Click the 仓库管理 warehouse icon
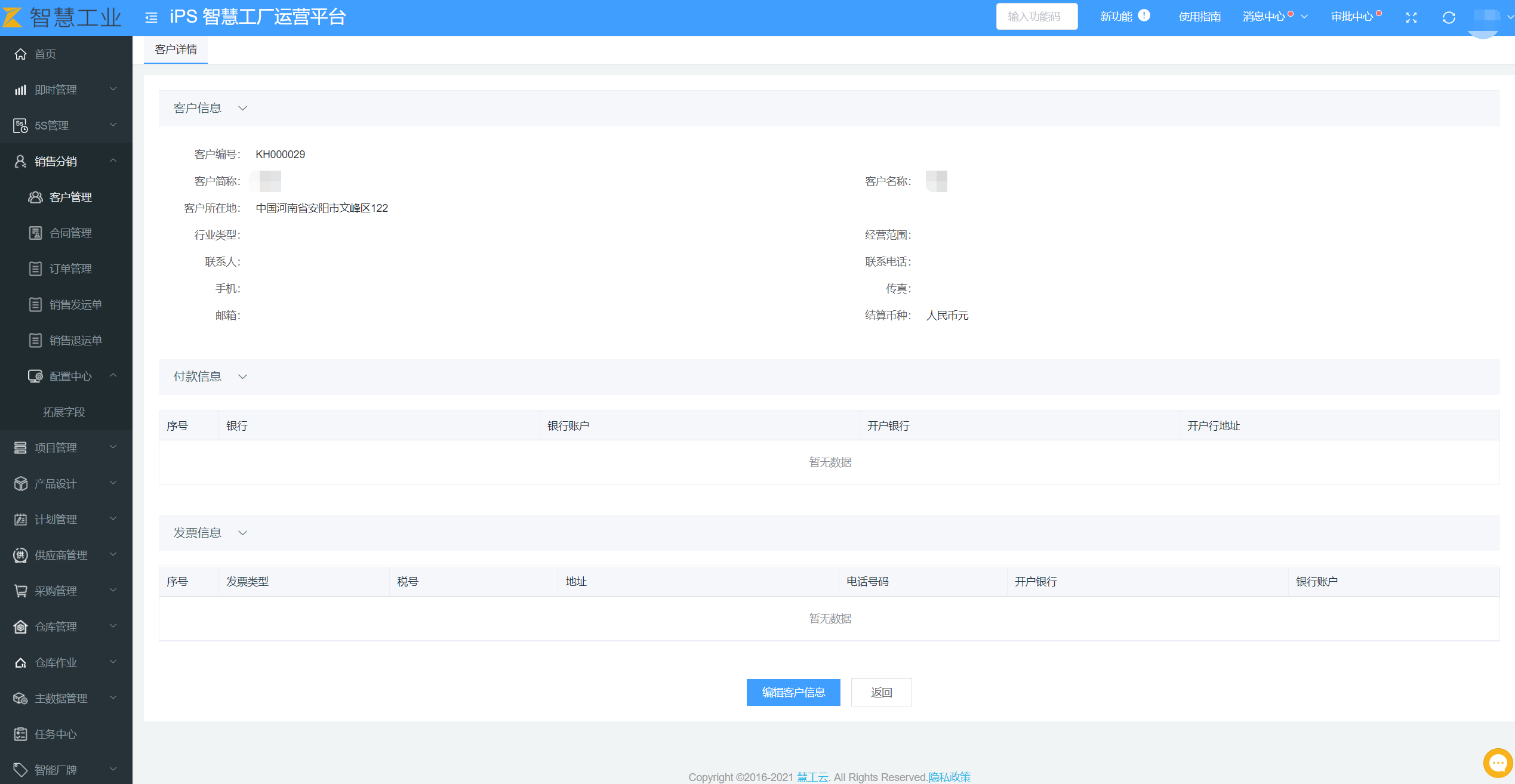 pos(21,626)
